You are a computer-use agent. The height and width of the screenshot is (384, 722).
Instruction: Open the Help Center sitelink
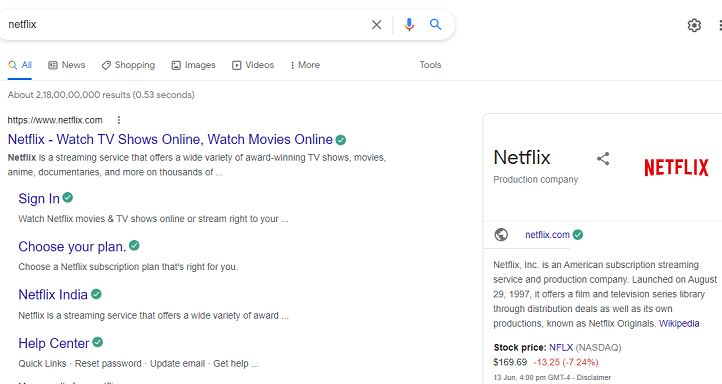[54, 343]
